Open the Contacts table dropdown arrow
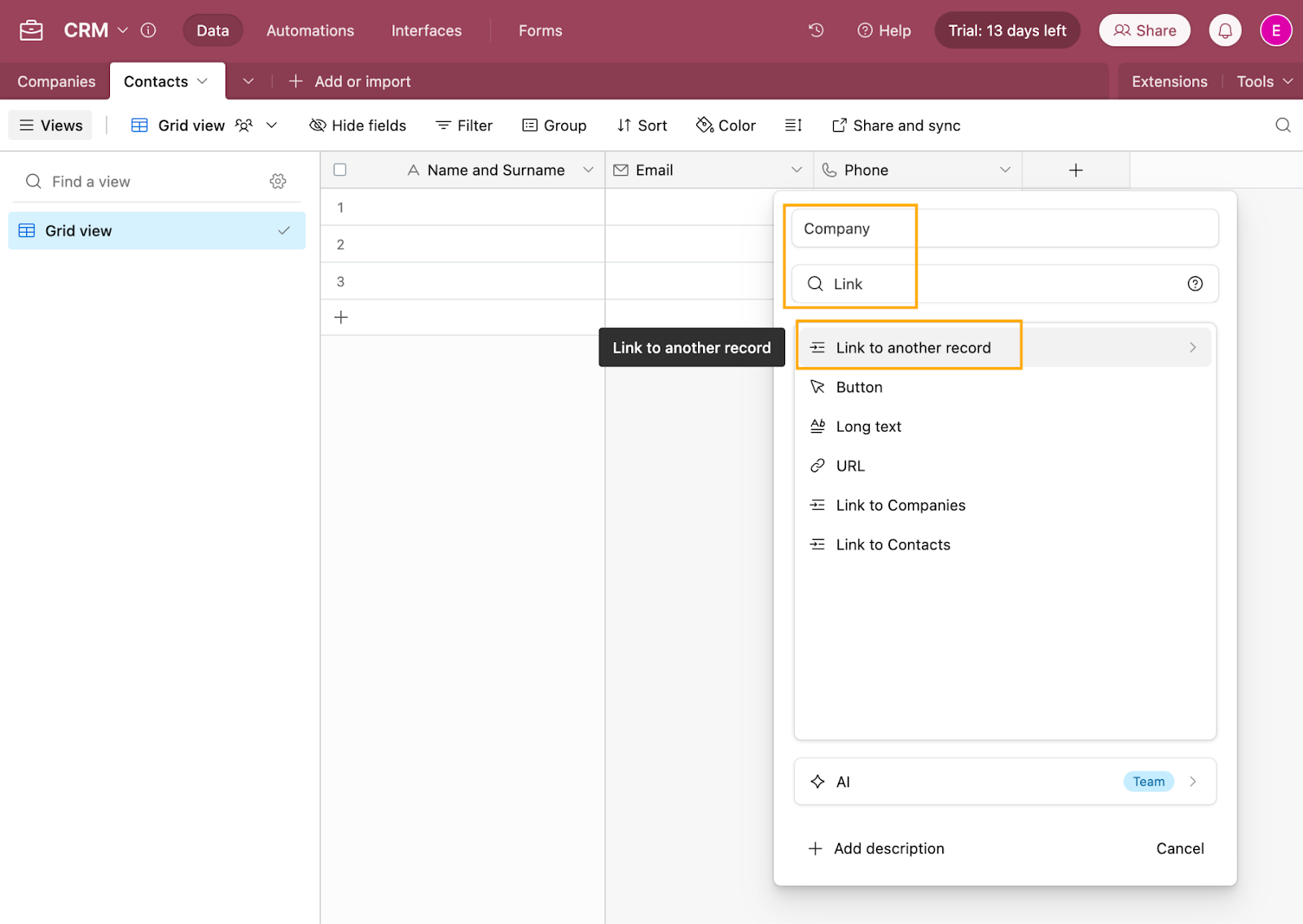 coord(203,81)
